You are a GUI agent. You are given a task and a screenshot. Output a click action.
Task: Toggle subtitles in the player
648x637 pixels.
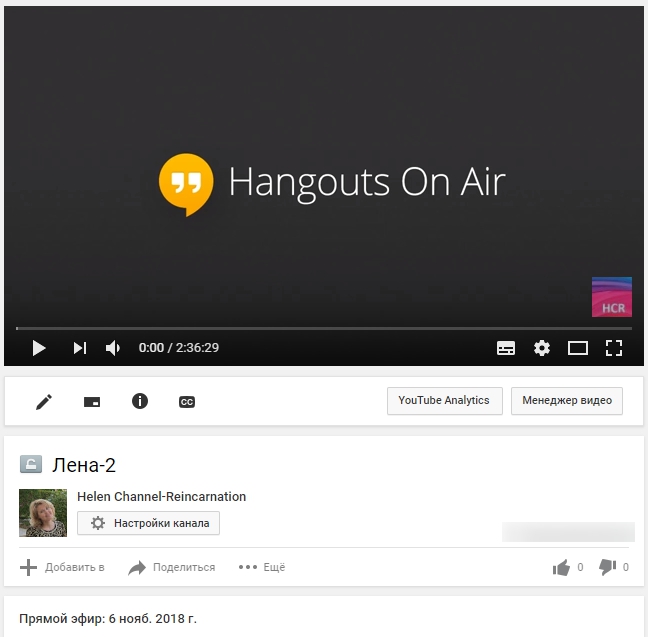click(506, 348)
